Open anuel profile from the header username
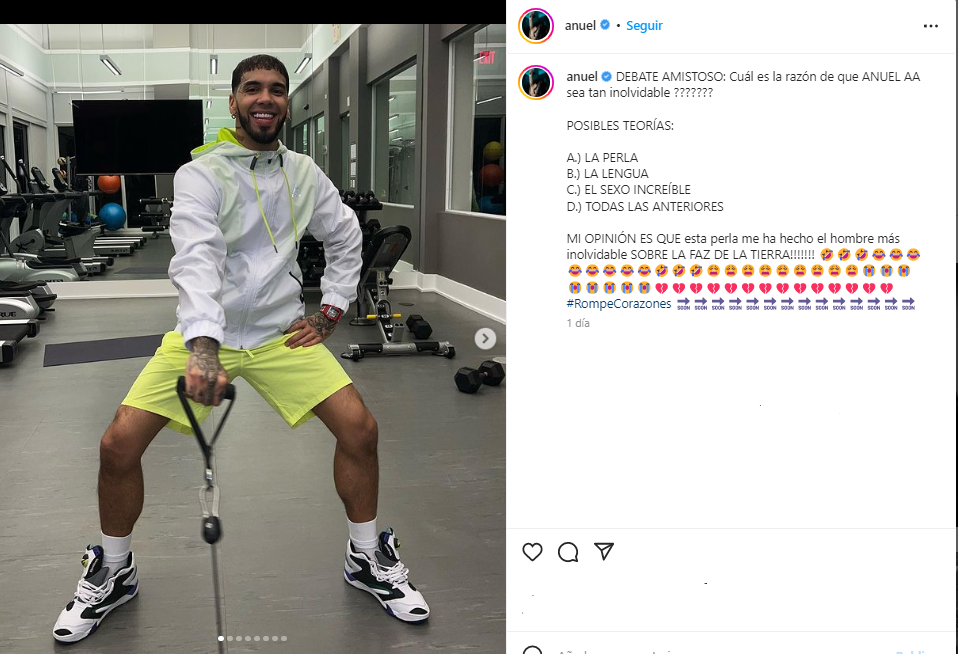 click(580, 26)
